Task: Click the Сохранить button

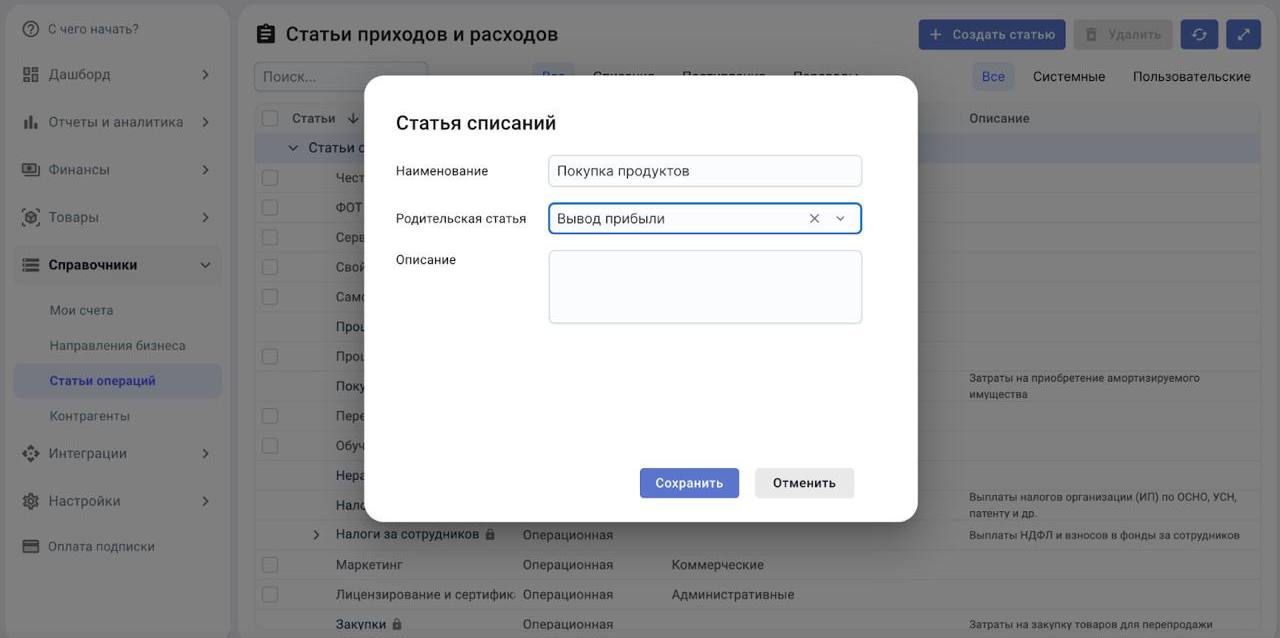Action: (689, 483)
